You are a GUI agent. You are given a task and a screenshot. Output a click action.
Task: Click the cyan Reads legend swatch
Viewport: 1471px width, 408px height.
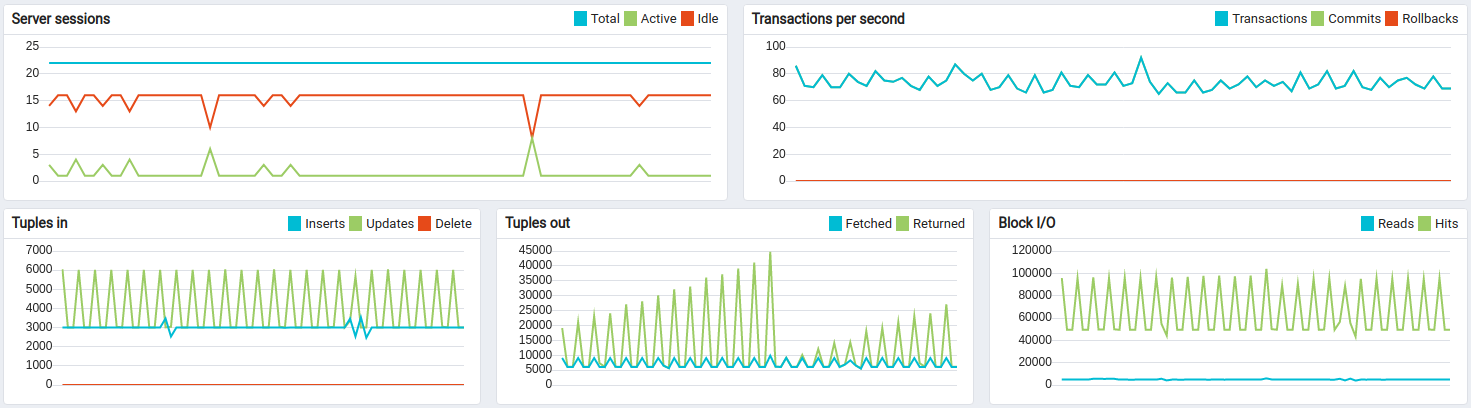click(x=1368, y=223)
